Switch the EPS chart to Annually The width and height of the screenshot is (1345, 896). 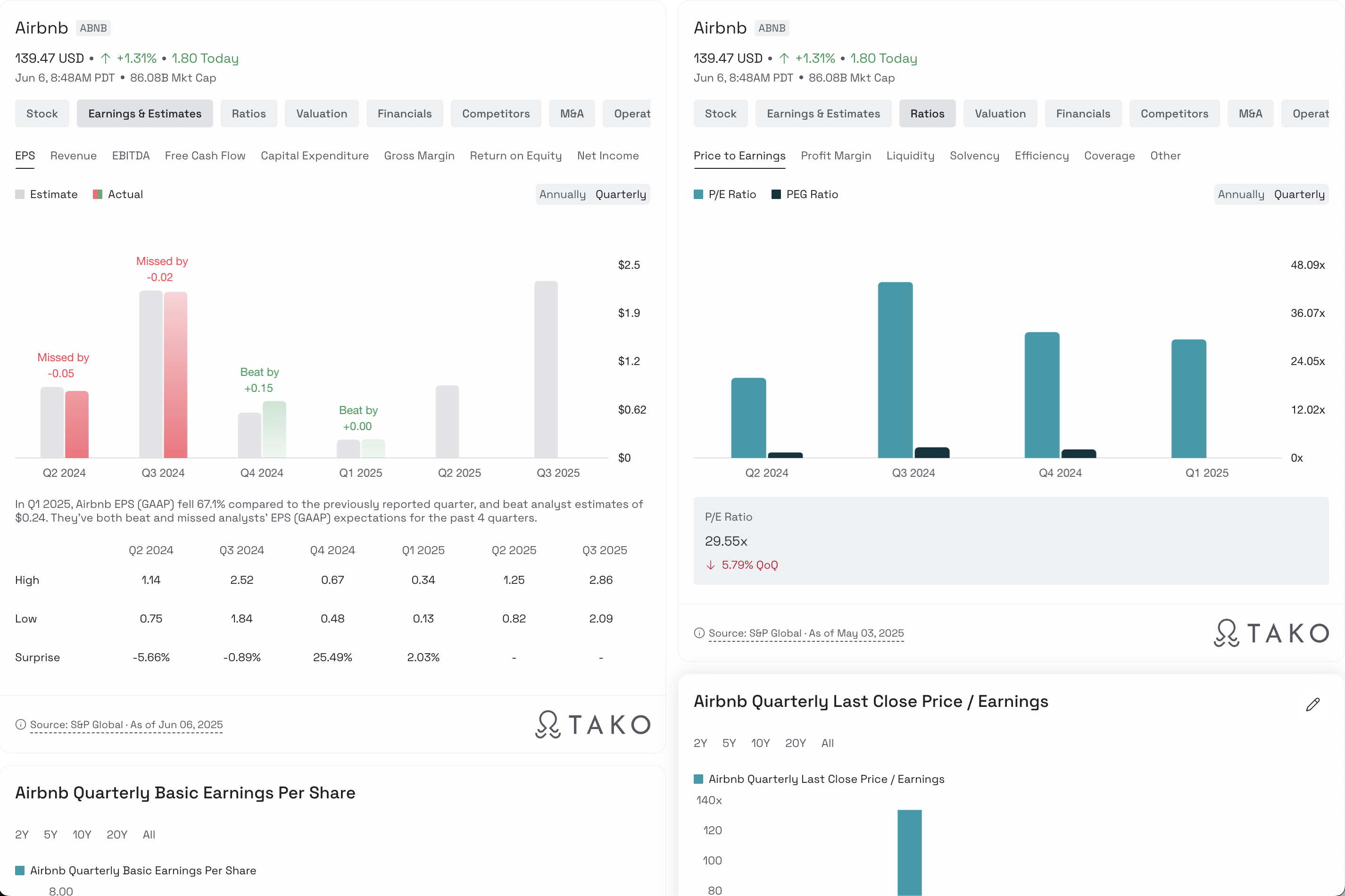pyautogui.click(x=562, y=194)
